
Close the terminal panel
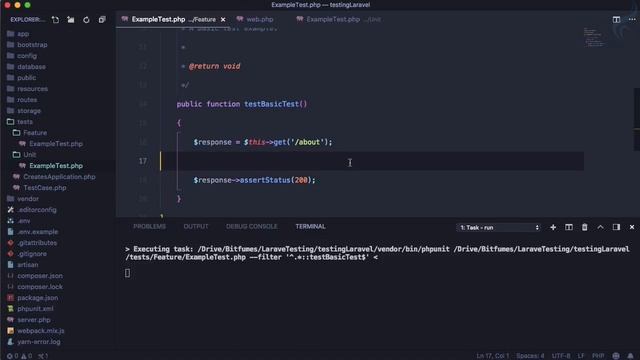coord(631,227)
